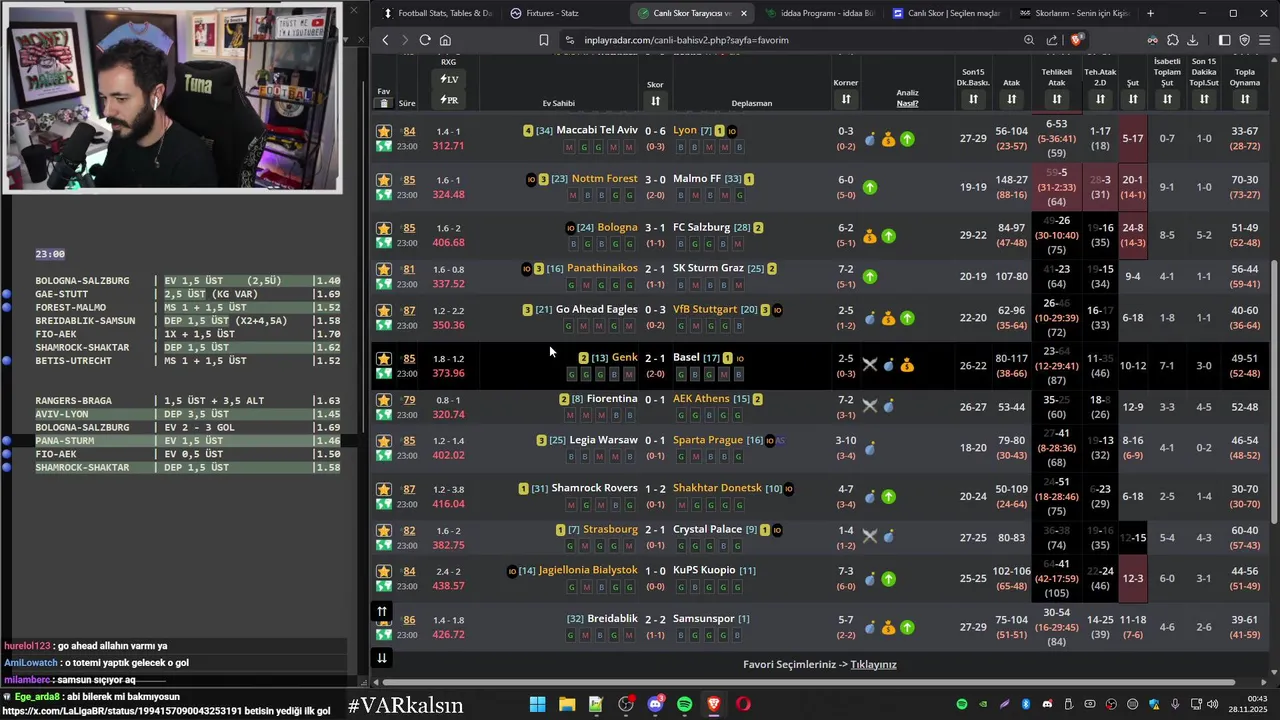Select the PR lightning button under RXG
1280x720 pixels.
pyautogui.click(x=449, y=100)
